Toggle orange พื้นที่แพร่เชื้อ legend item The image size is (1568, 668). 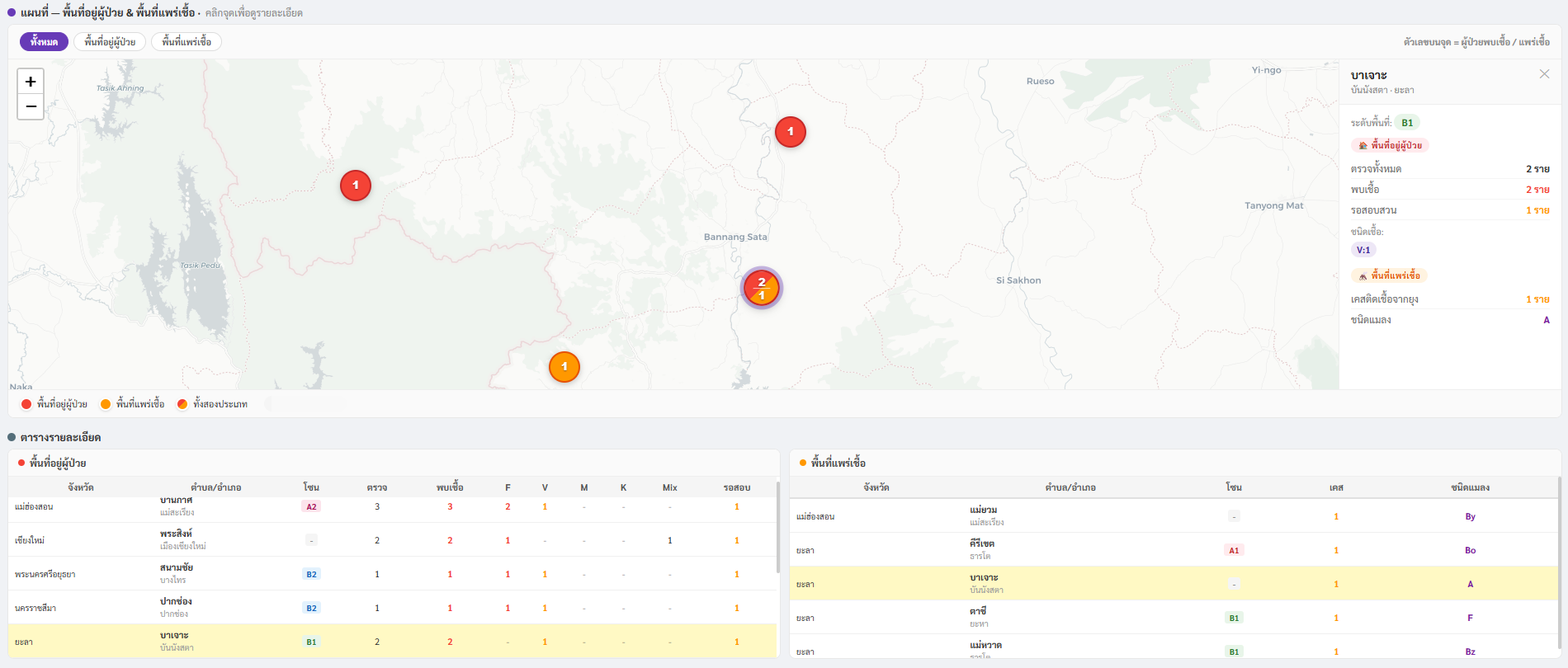(x=132, y=404)
